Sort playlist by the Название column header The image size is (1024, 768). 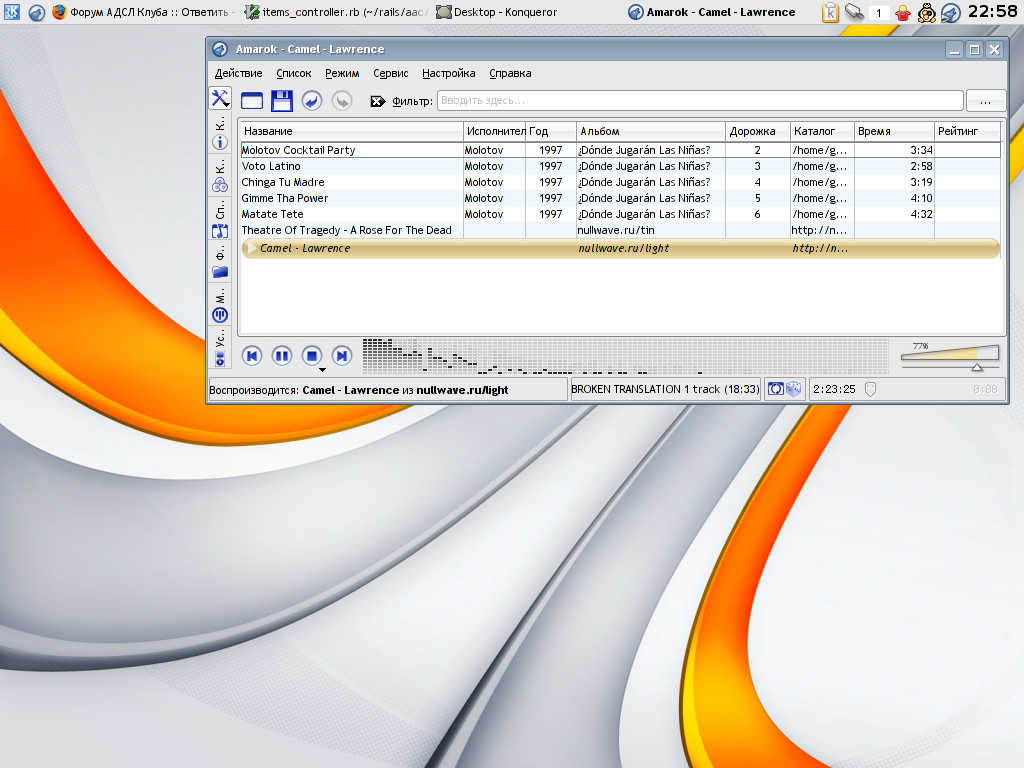tap(350, 131)
